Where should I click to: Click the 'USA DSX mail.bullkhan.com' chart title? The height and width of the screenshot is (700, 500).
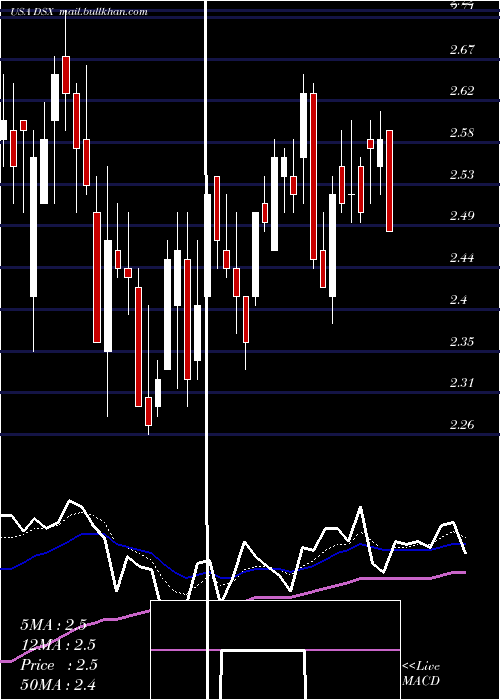[79, 12]
